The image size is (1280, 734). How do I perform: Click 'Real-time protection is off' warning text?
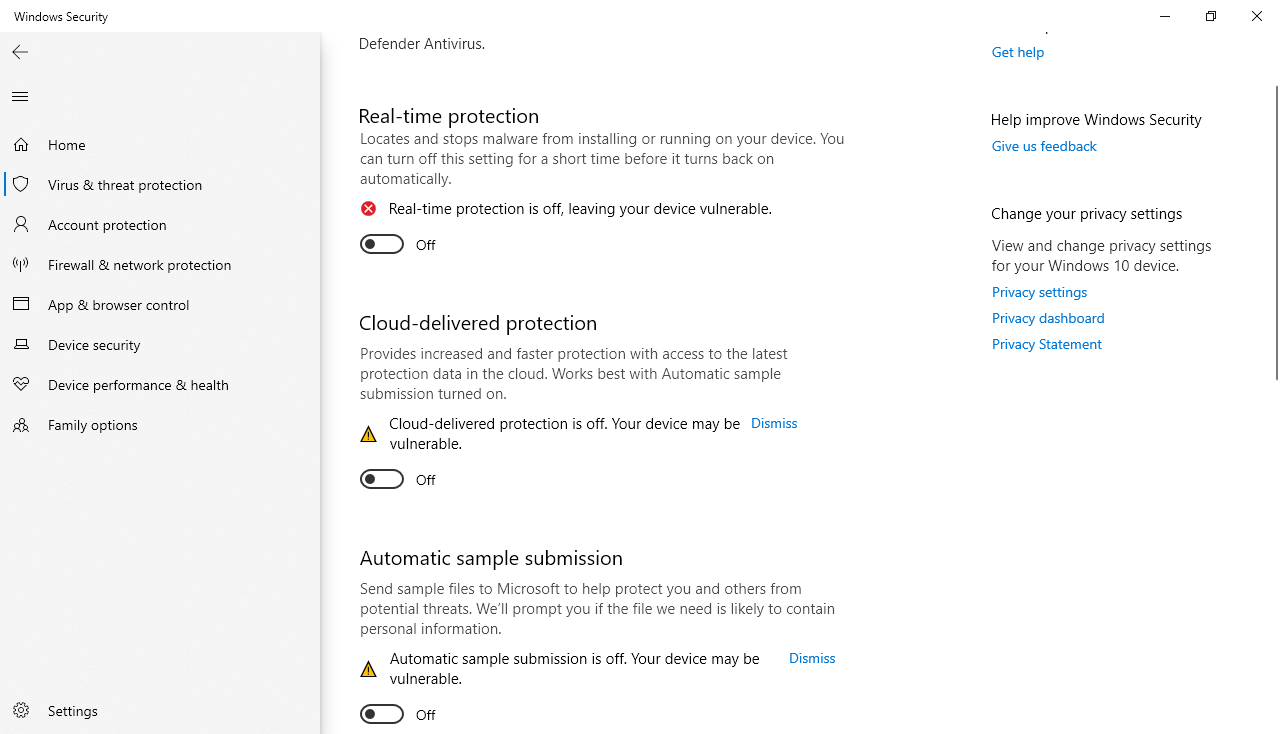click(580, 209)
